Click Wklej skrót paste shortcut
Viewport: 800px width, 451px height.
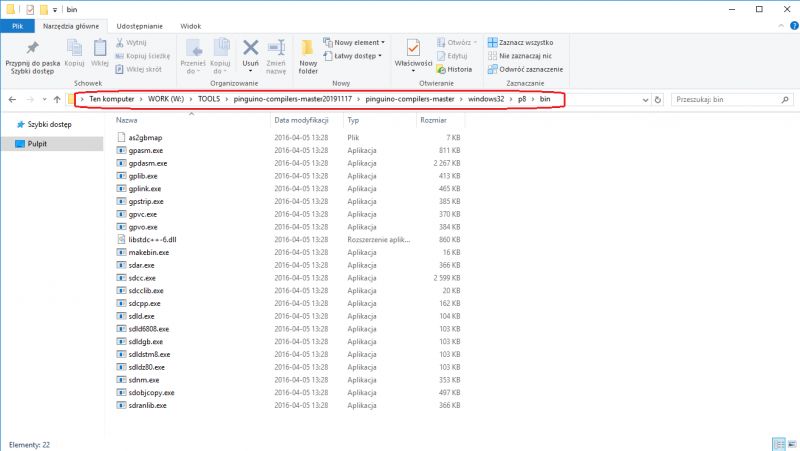138,69
